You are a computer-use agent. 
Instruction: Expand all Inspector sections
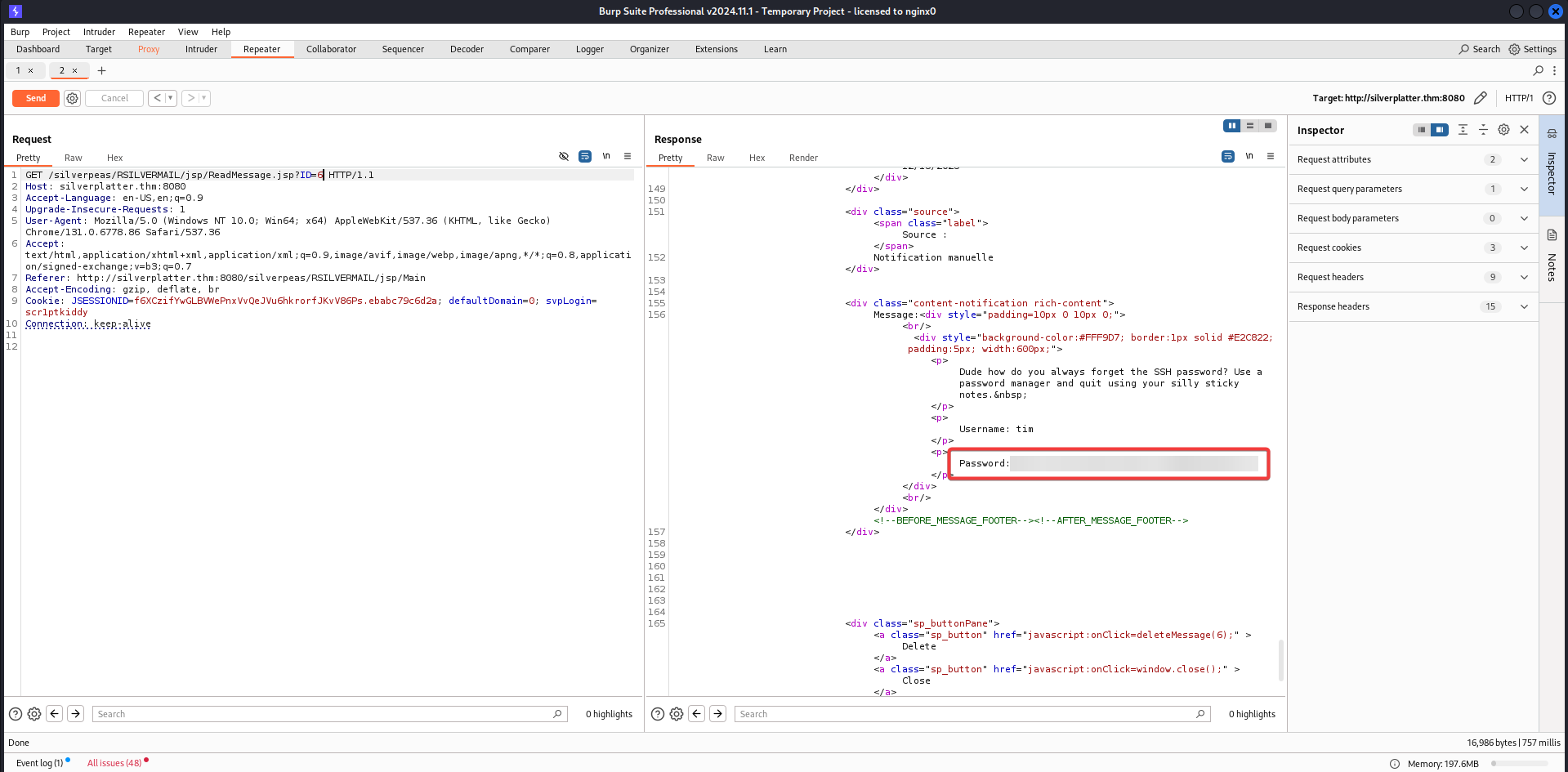click(1463, 130)
